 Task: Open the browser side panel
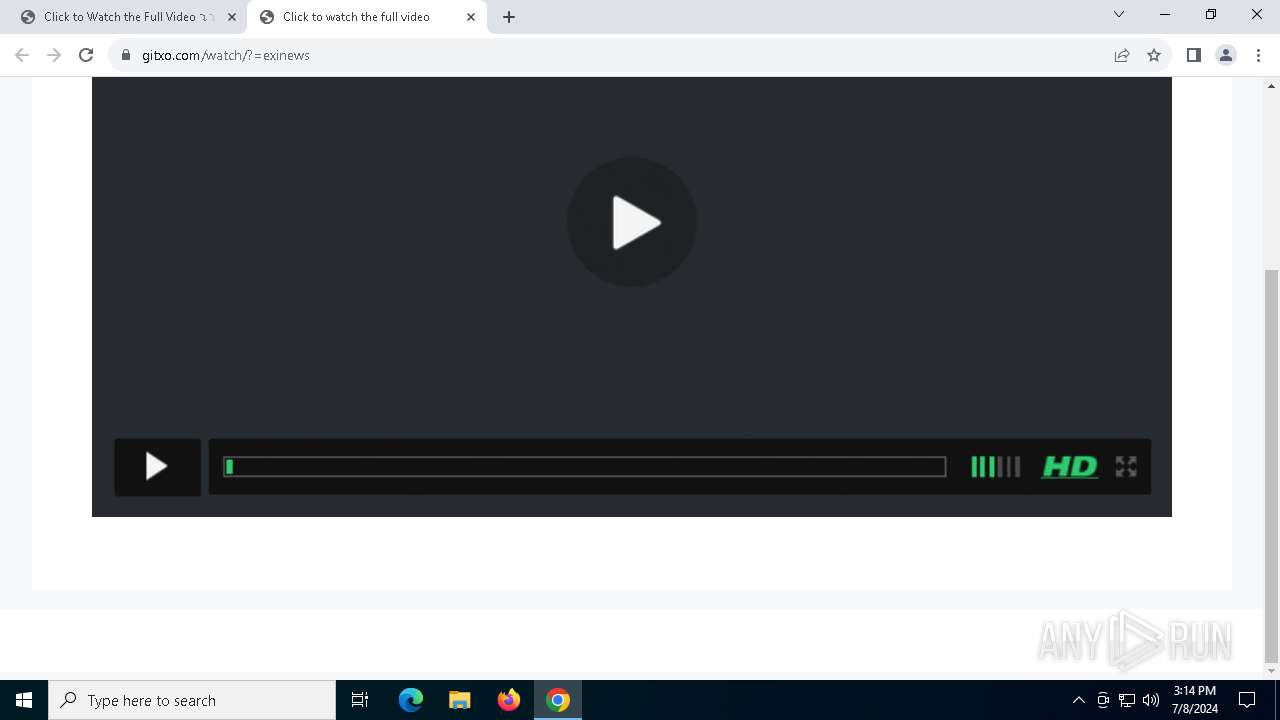click(x=1194, y=55)
